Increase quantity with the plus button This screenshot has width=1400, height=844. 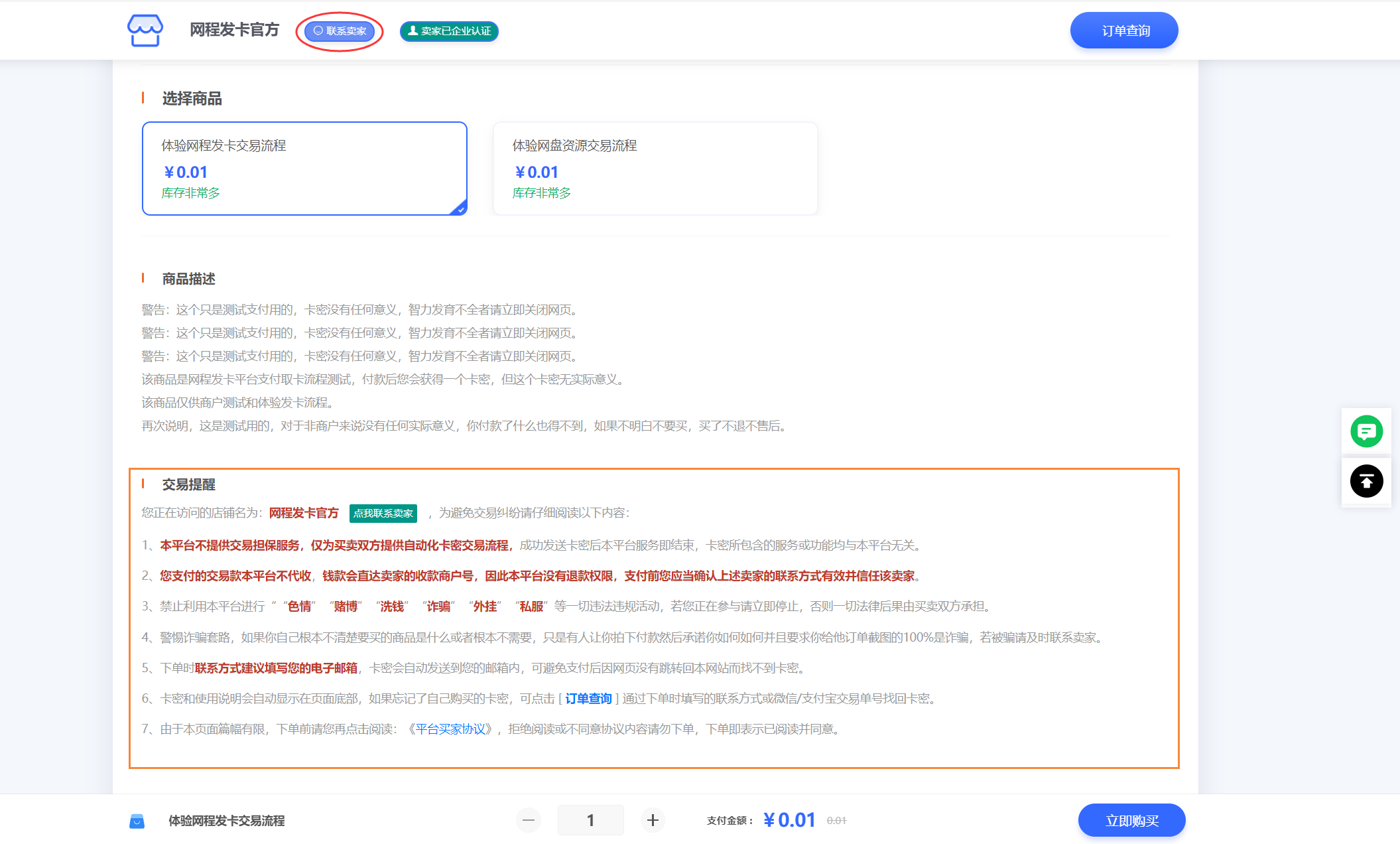(653, 821)
